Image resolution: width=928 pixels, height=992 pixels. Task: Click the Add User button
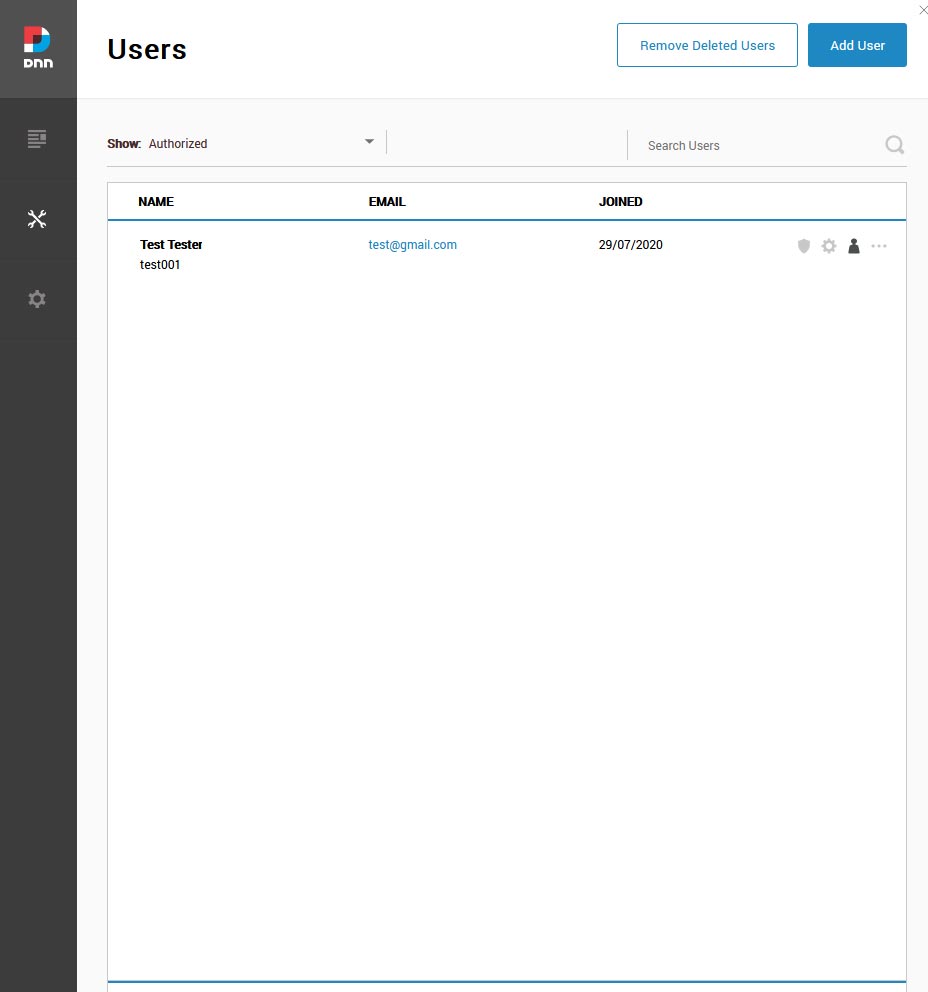click(x=857, y=45)
